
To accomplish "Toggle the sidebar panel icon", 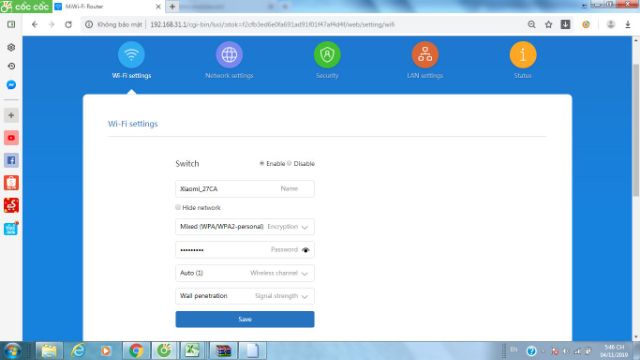I will [x=11, y=24].
